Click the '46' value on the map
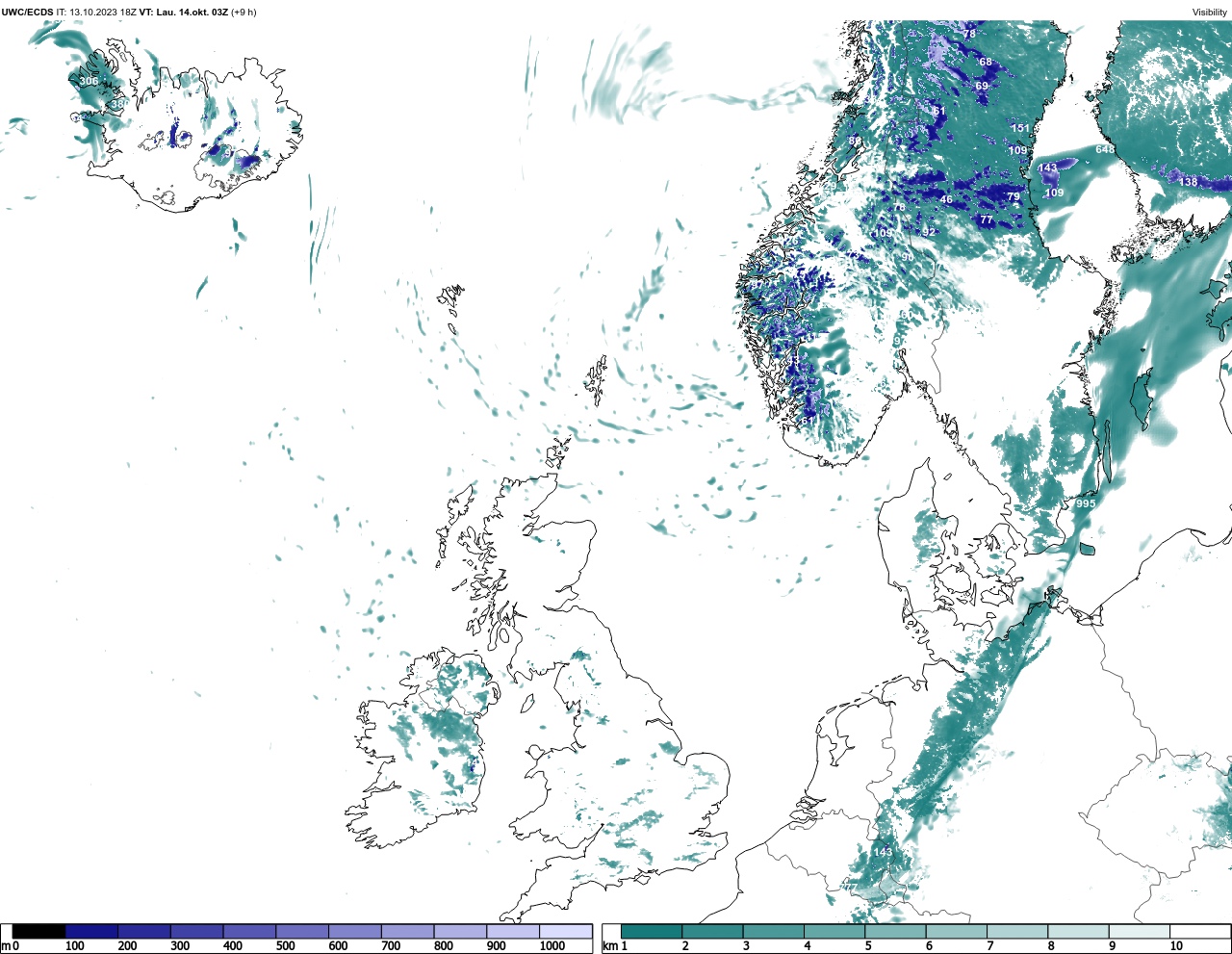Image resolution: width=1232 pixels, height=954 pixels. (946, 200)
